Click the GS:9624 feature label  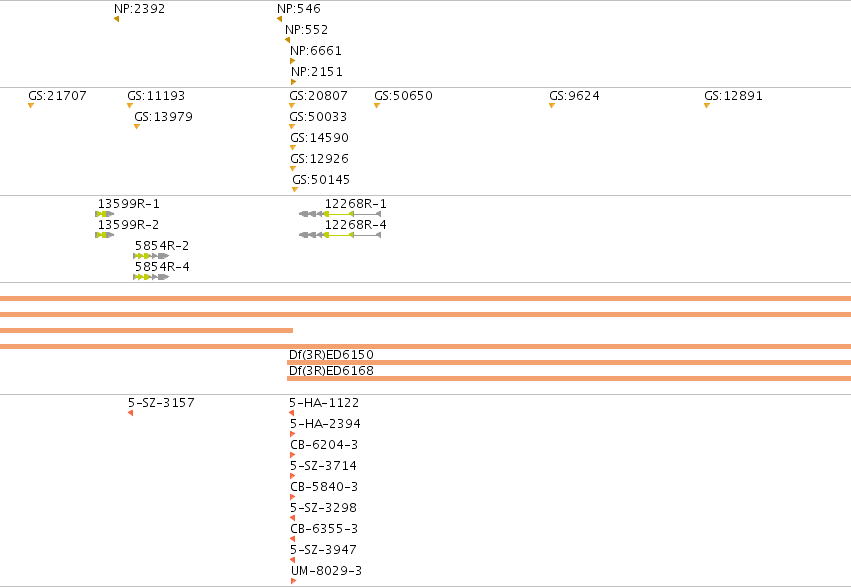pos(574,96)
